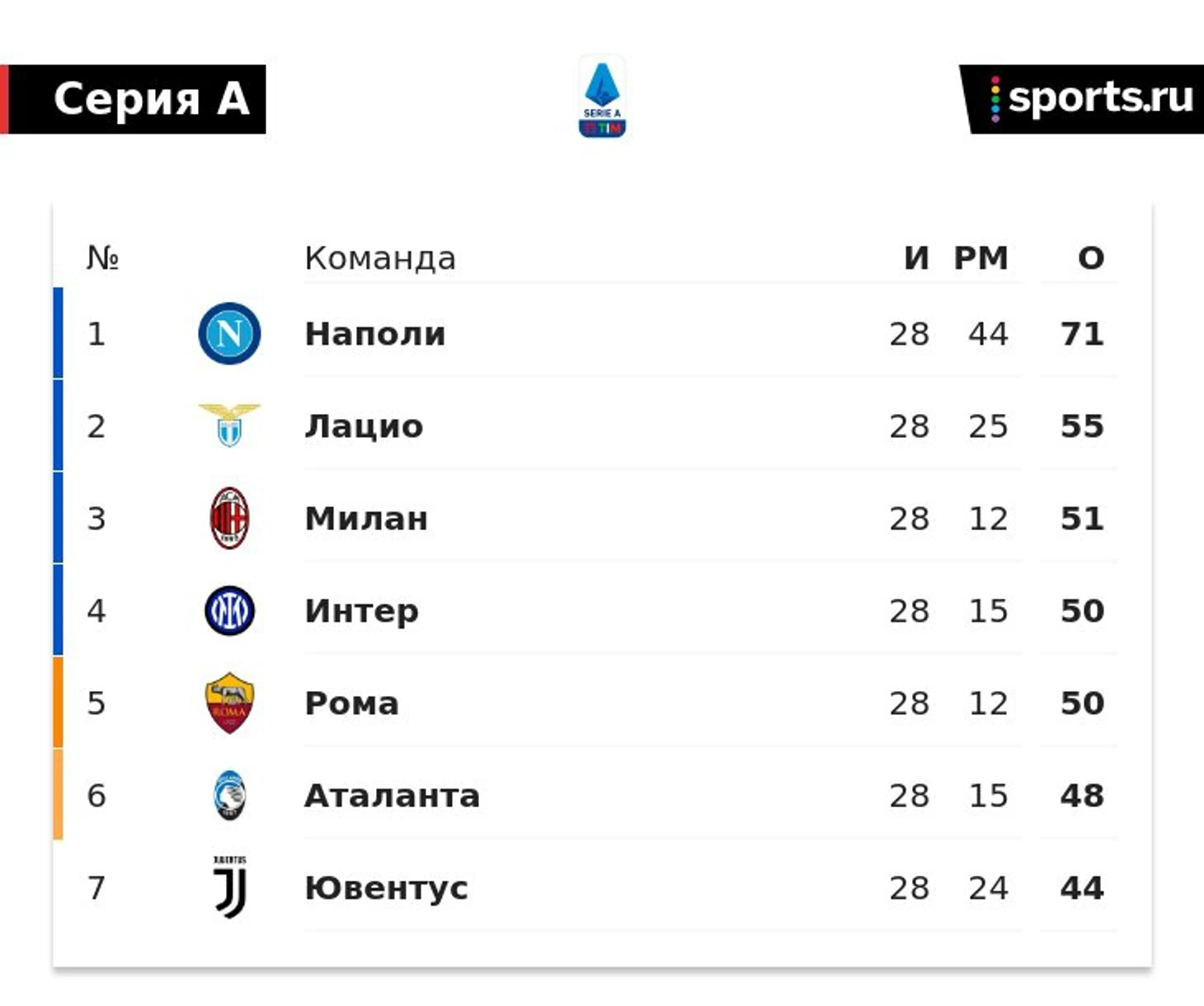Open the Наполи team name
The height and width of the screenshot is (1006, 1204).
(375, 334)
